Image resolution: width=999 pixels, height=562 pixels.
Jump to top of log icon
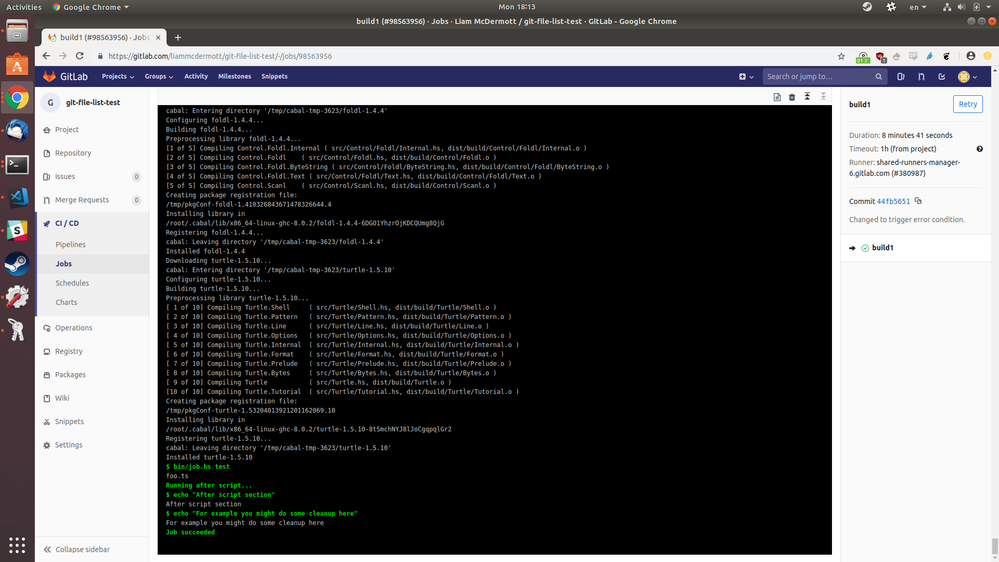coord(807,97)
